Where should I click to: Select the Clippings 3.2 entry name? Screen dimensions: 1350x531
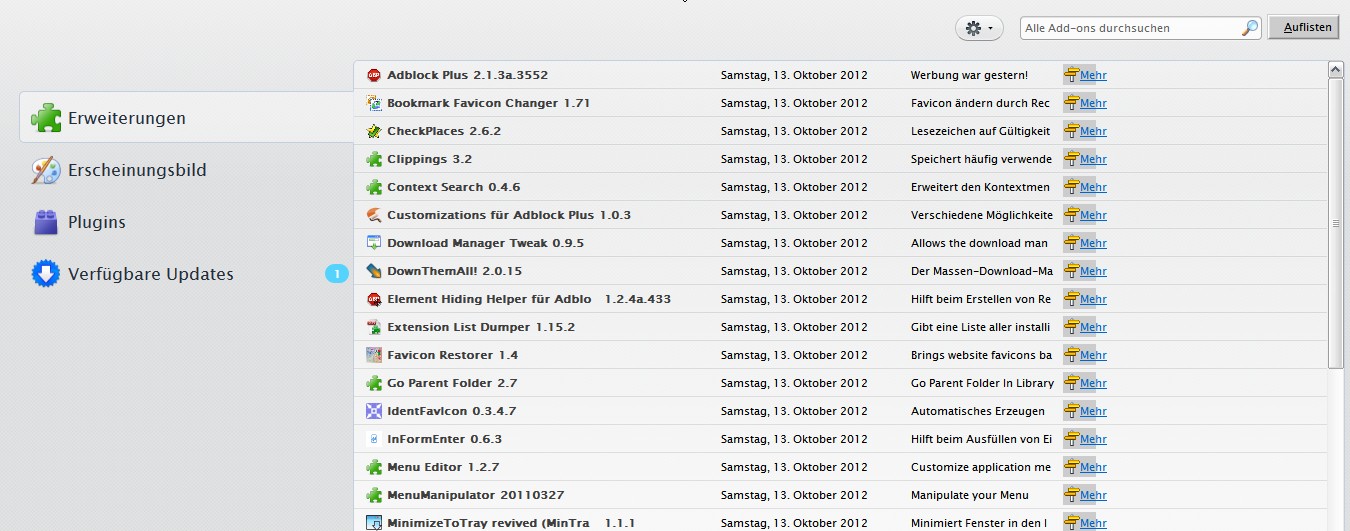click(x=430, y=159)
